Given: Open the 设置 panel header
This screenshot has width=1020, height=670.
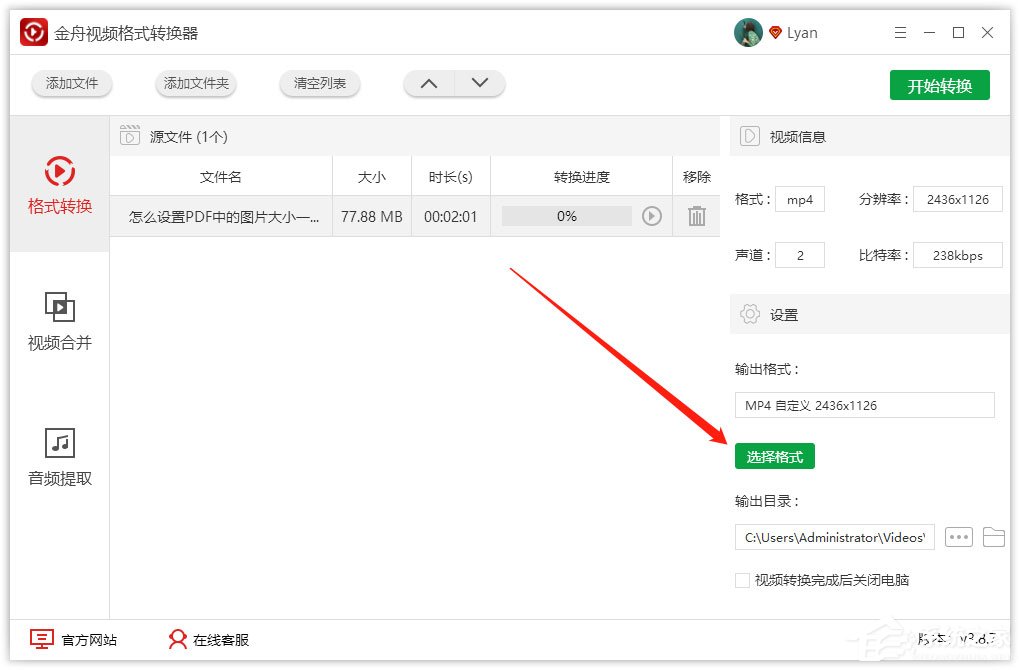Looking at the screenshot, I should pyautogui.click(x=784, y=314).
